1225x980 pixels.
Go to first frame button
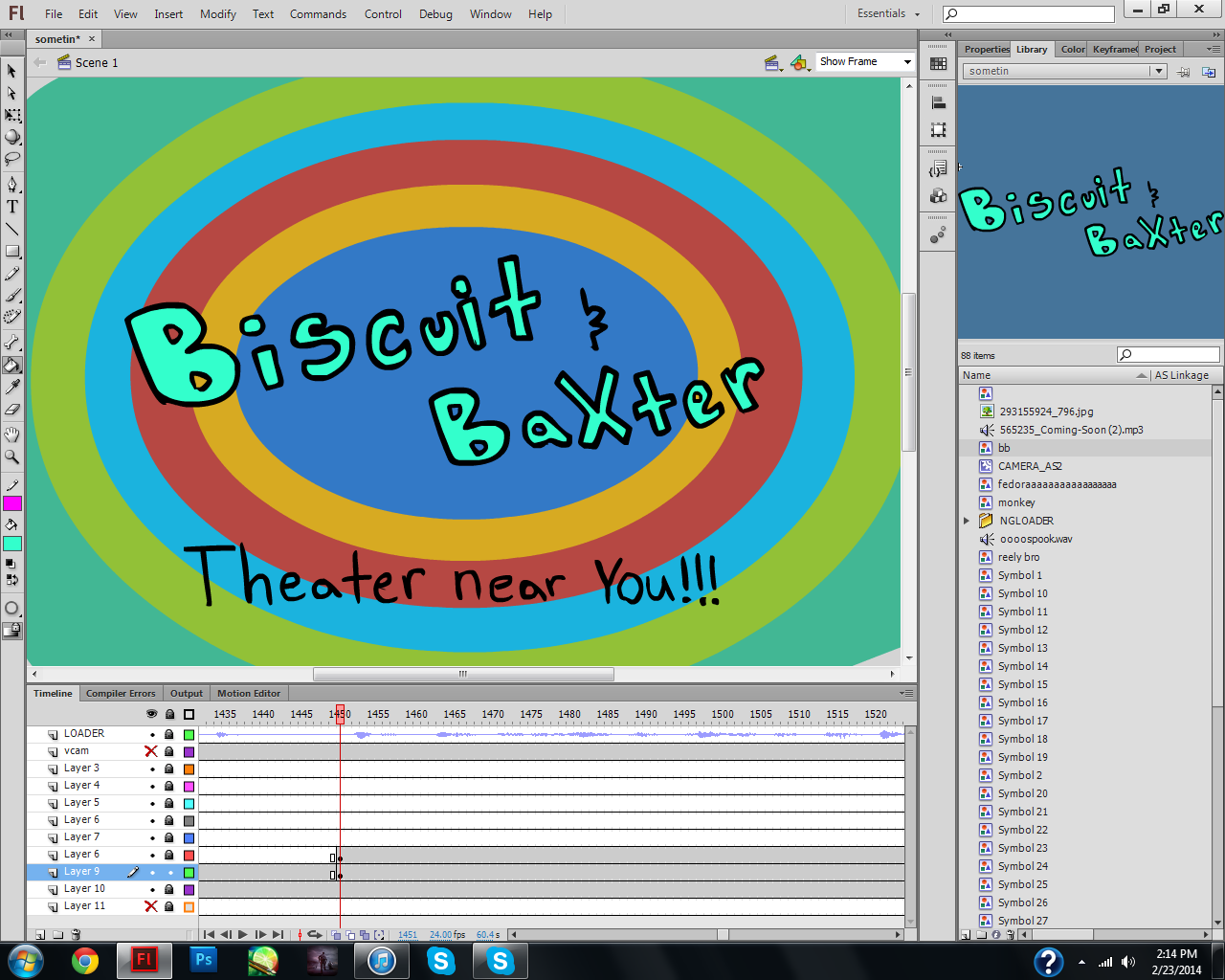click(x=209, y=934)
